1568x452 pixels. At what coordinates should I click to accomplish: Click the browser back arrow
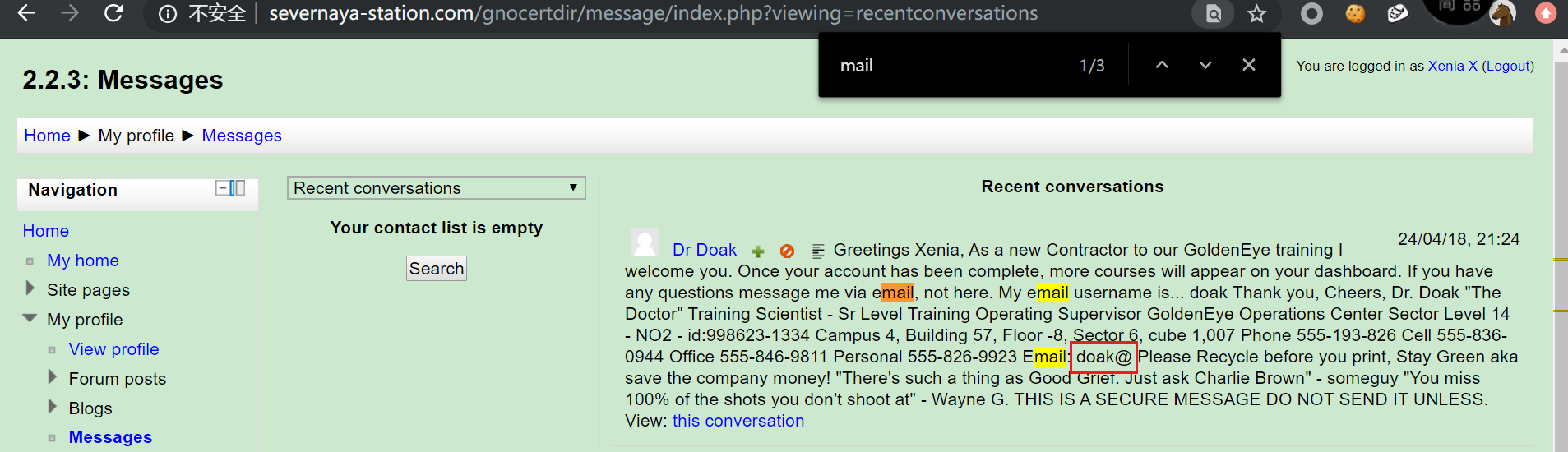[x=27, y=13]
